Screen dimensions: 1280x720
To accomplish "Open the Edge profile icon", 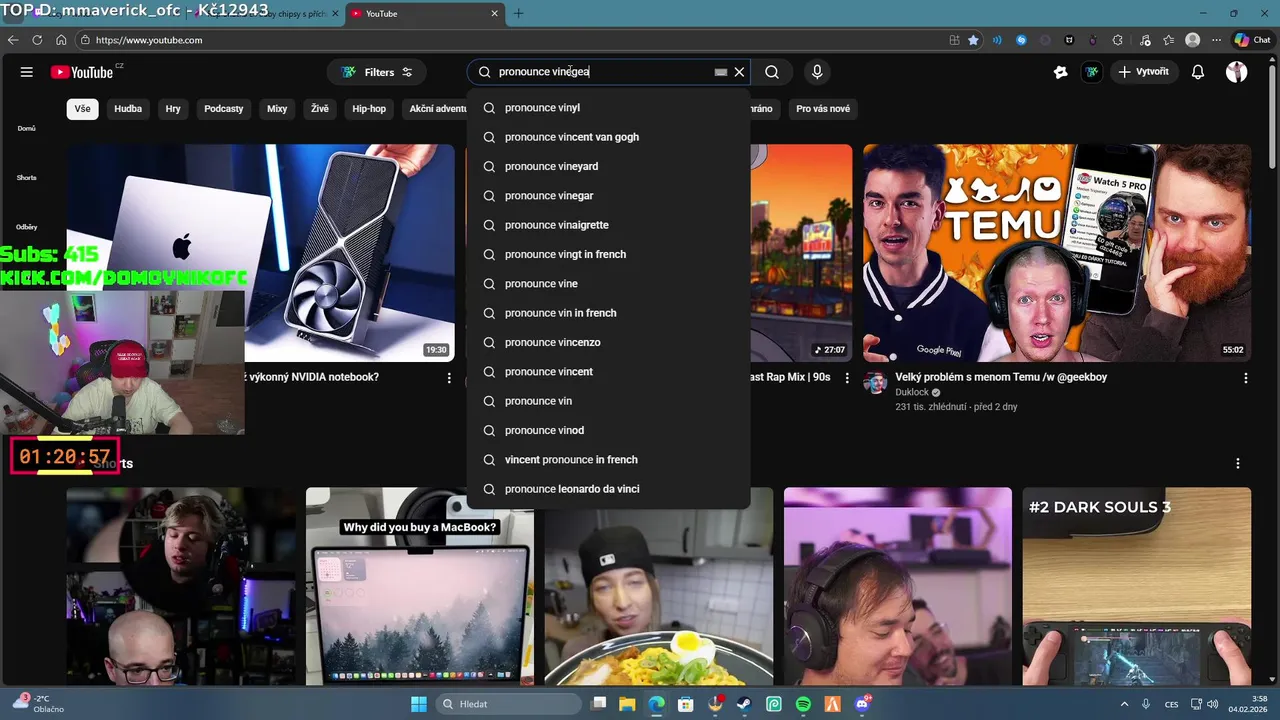I will click(x=1192, y=40).
